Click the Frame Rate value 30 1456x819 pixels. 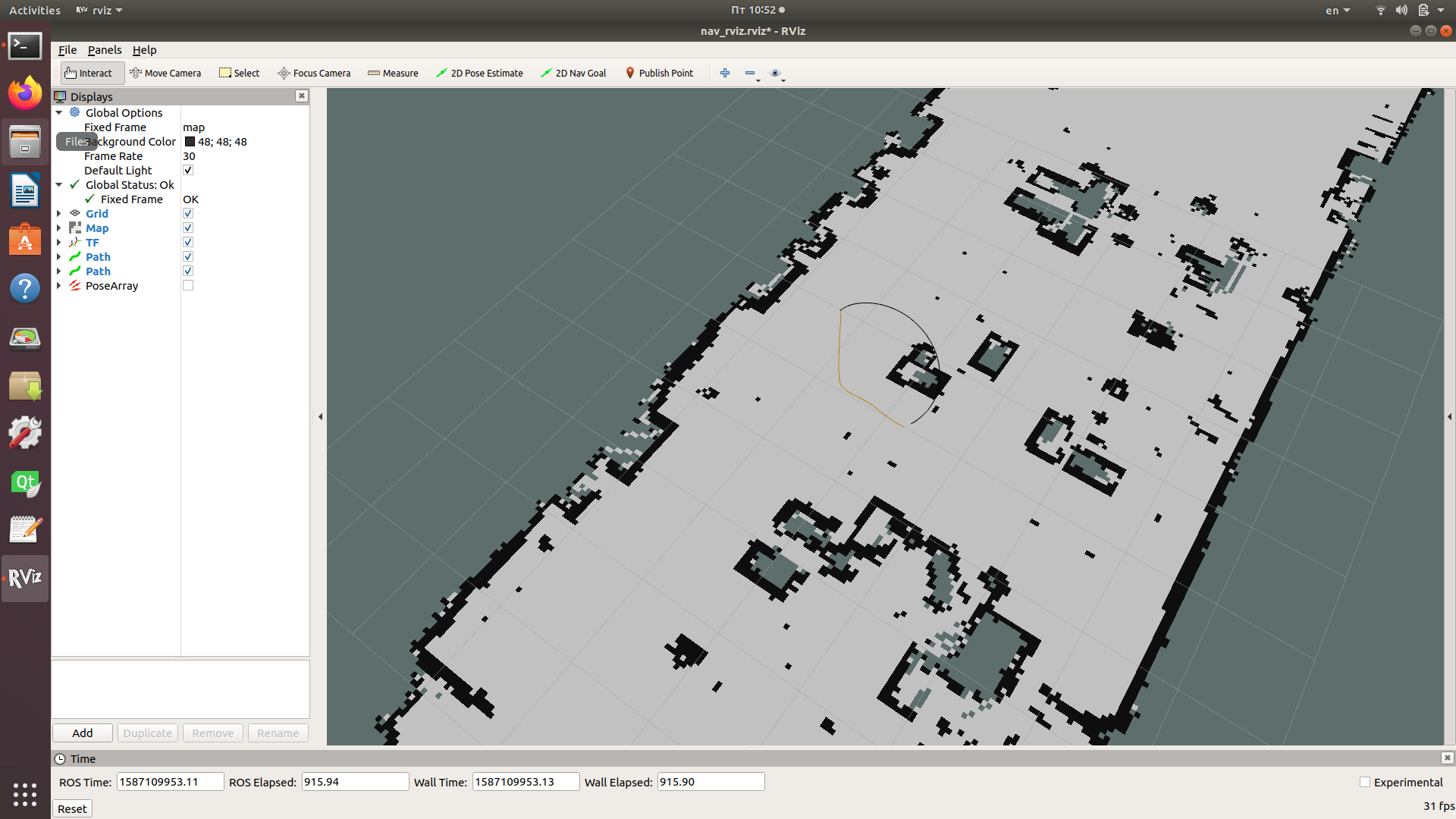189,155
